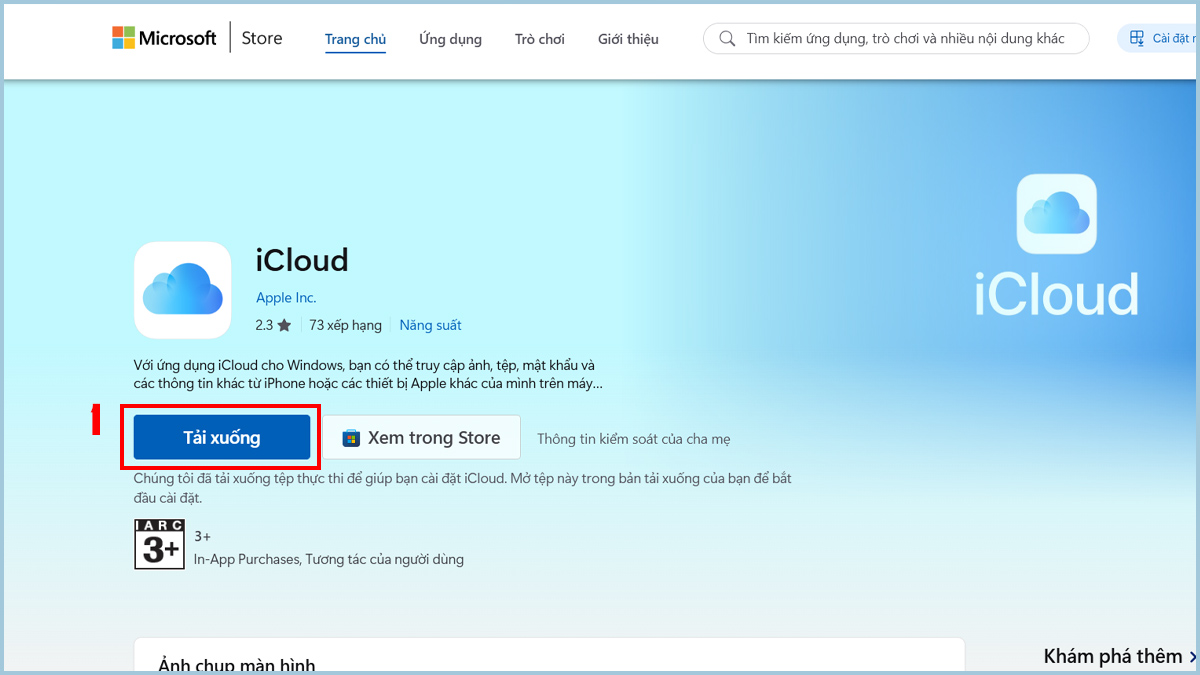The height and width of the screenshot is (675, 1200).
Task: Click the search magnifier icon
Action: click(x=727, y=39)
